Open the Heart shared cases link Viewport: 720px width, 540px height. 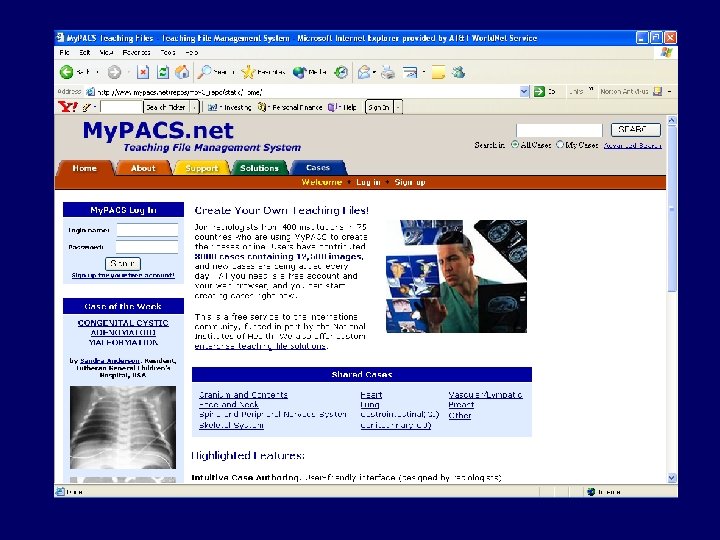[371, 394]
